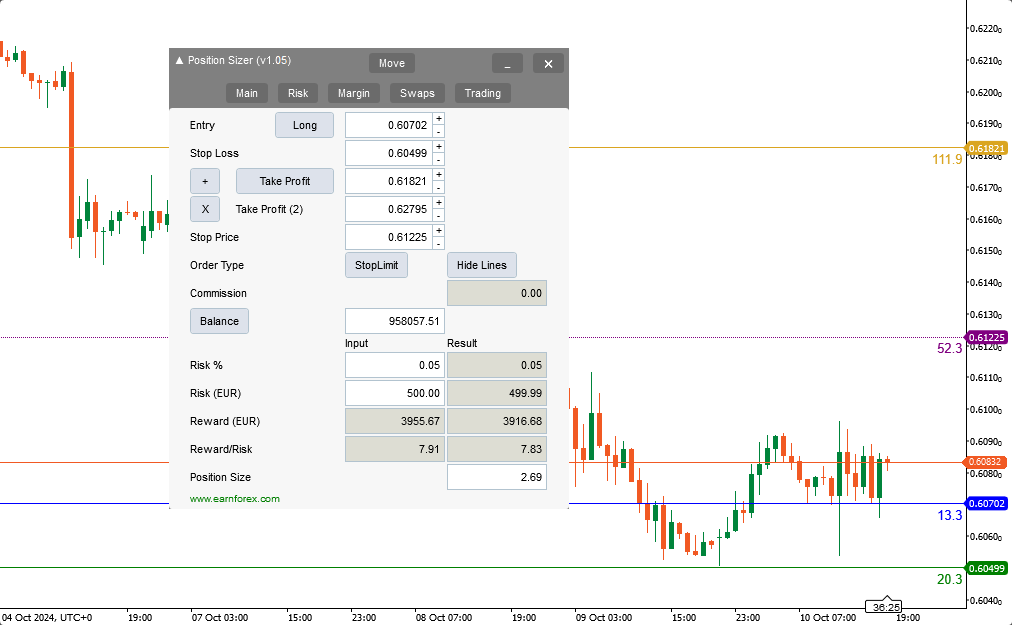Remove Take Profit (2) with X button
This screenshot has width=1012, height=625.
point(204,209)
